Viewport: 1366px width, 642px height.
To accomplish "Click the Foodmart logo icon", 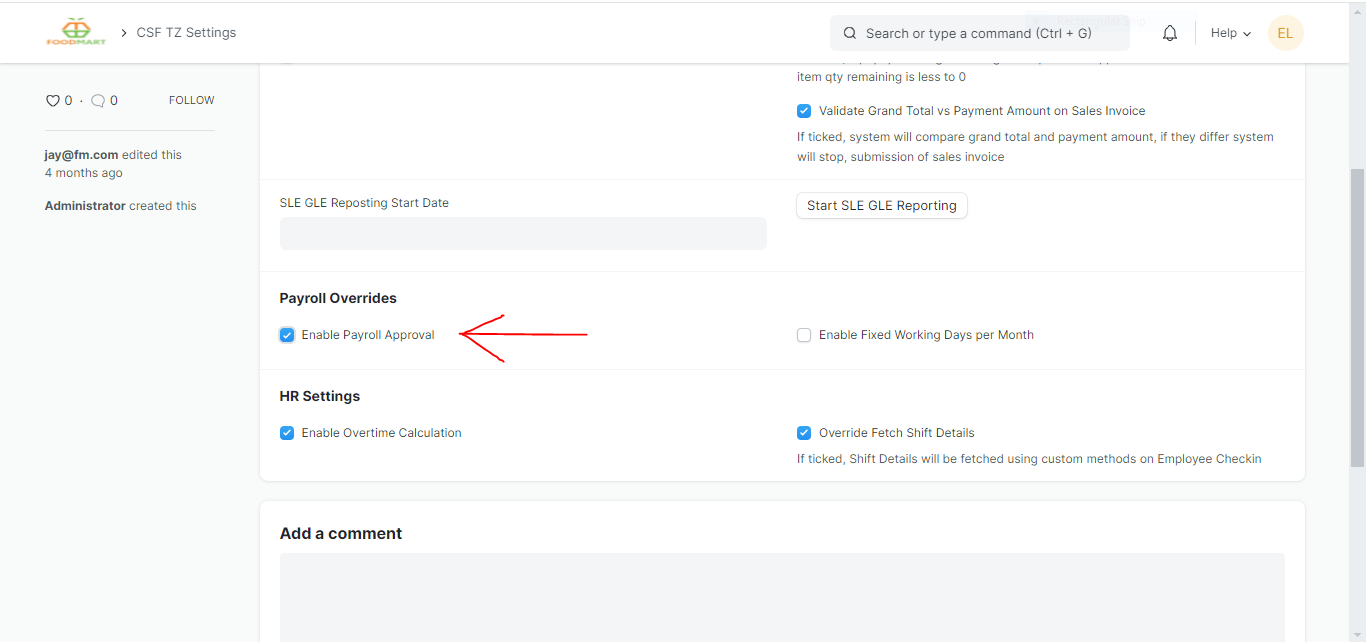I will coord(76,32).
